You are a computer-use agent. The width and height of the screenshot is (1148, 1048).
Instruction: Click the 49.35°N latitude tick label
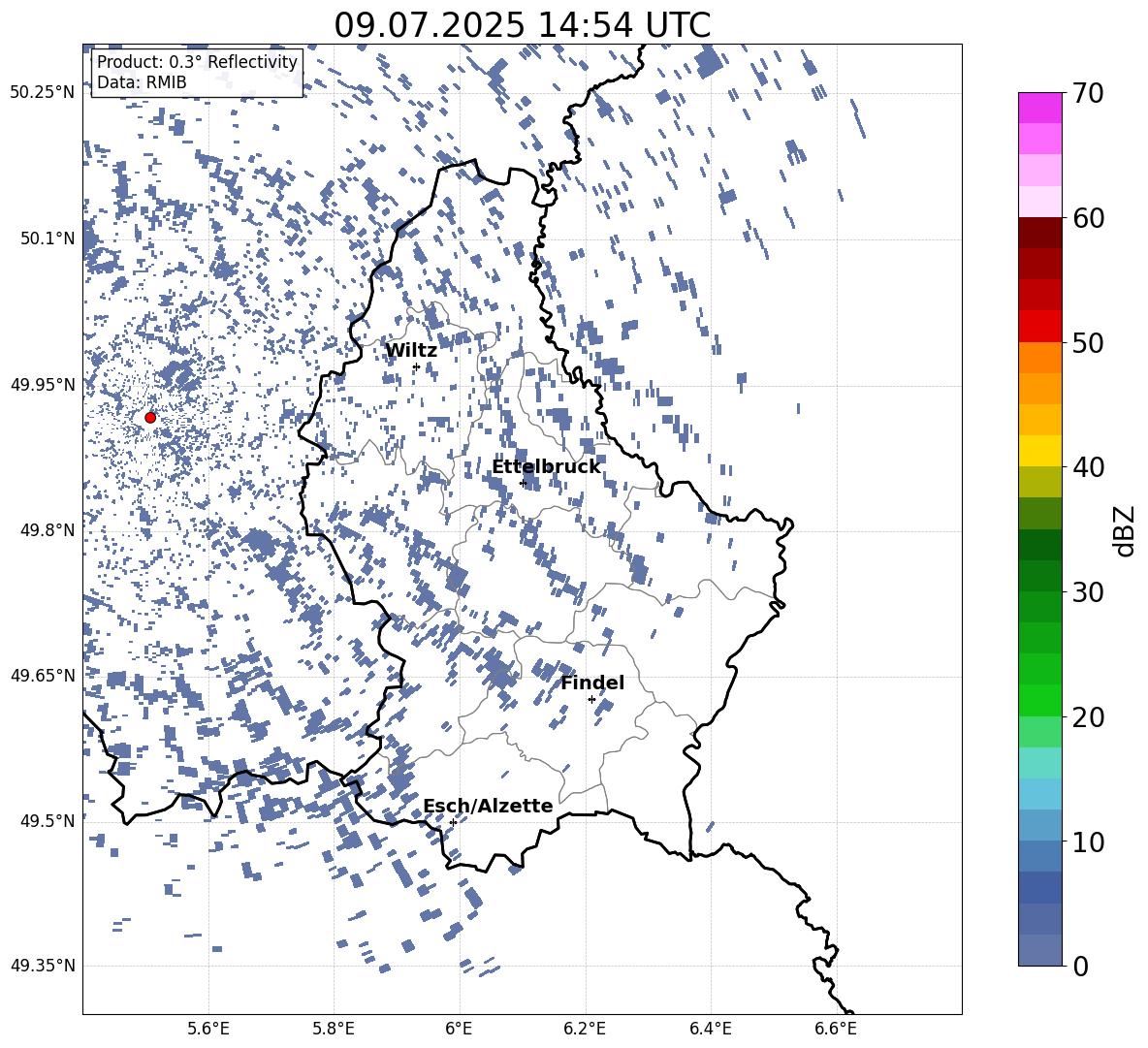(43, 966)
